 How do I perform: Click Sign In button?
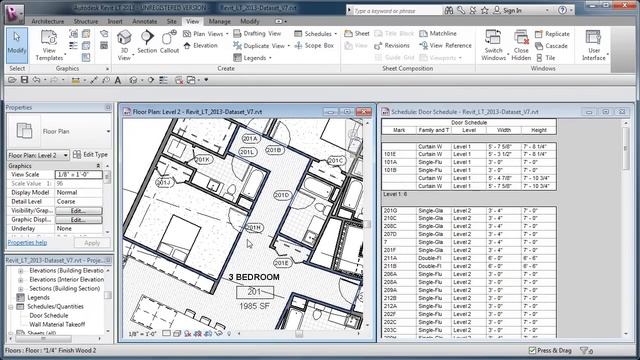click(x=508, y=11)
